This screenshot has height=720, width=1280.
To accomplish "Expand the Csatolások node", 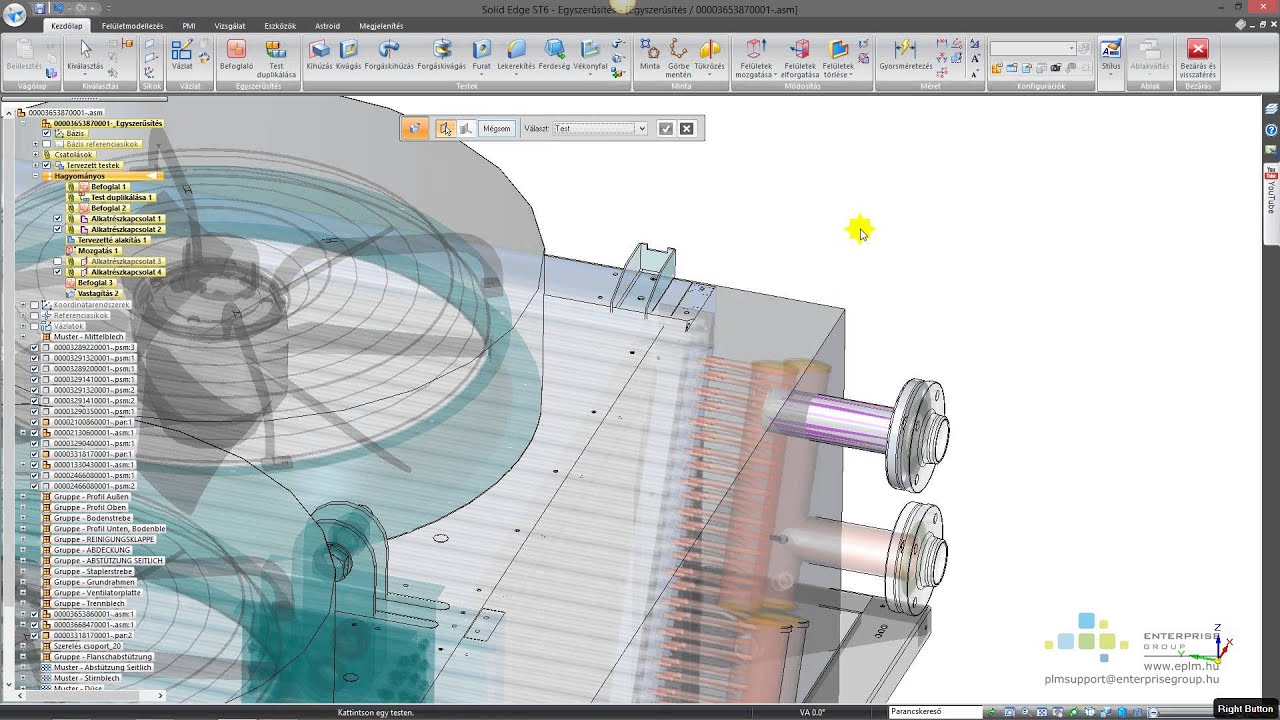I will 35,155.
